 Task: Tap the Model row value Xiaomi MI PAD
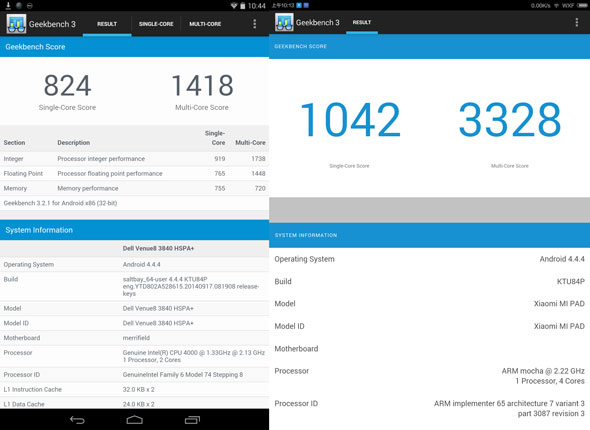[x=559, y=304]
